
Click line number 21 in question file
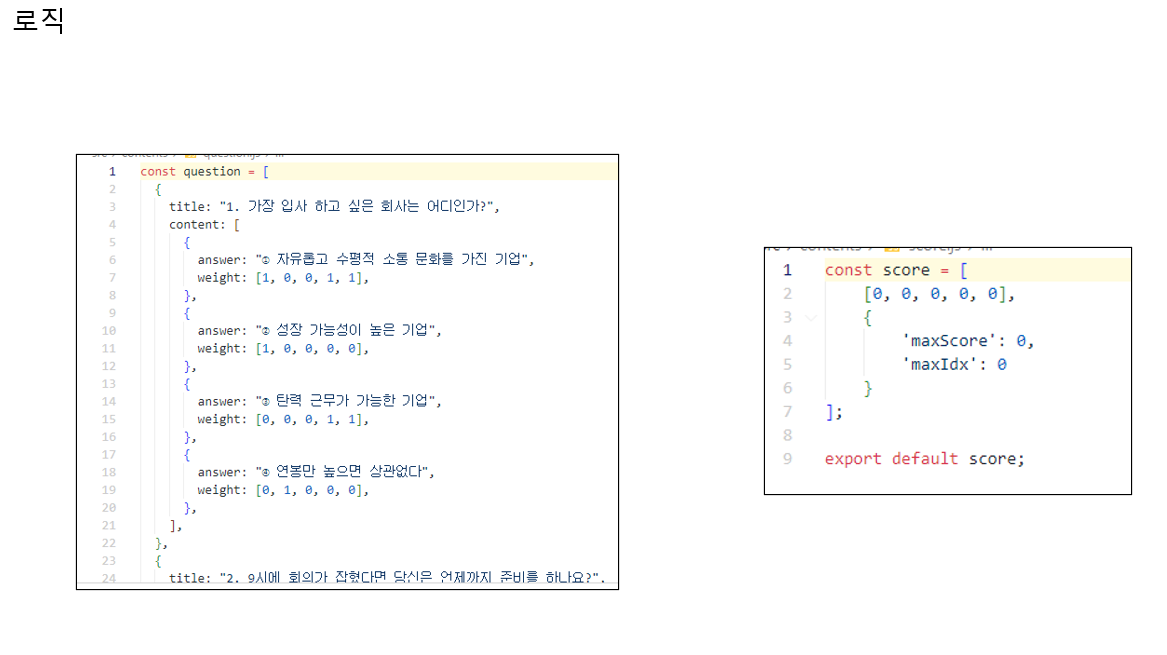[x=109, y=525]
